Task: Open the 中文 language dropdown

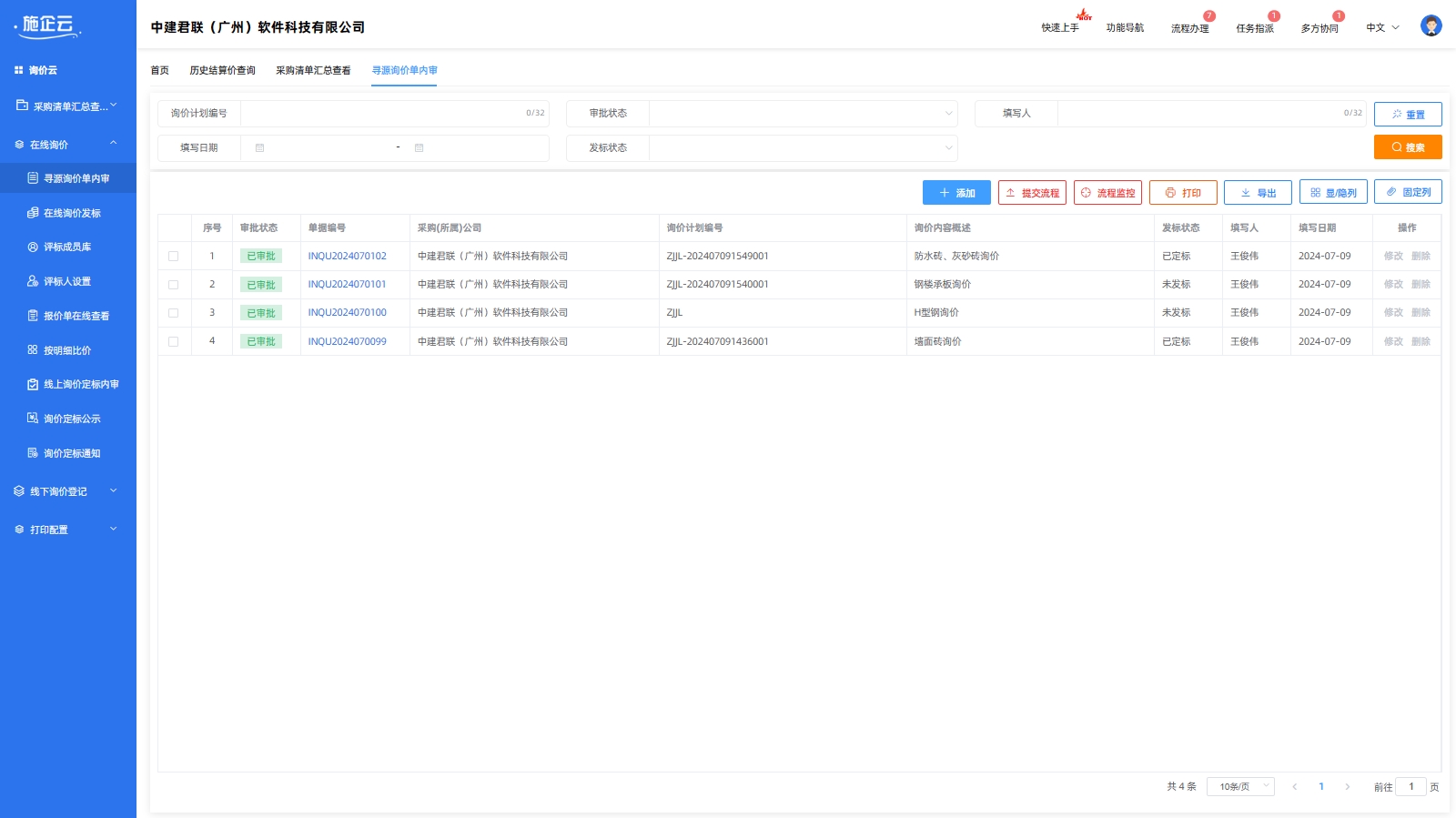Action: (1382, 27)
